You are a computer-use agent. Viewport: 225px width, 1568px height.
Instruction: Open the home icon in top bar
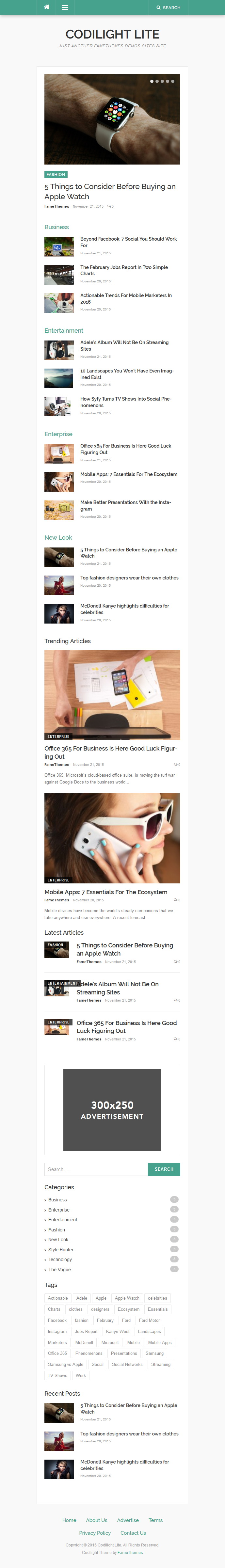coord(46,7)
